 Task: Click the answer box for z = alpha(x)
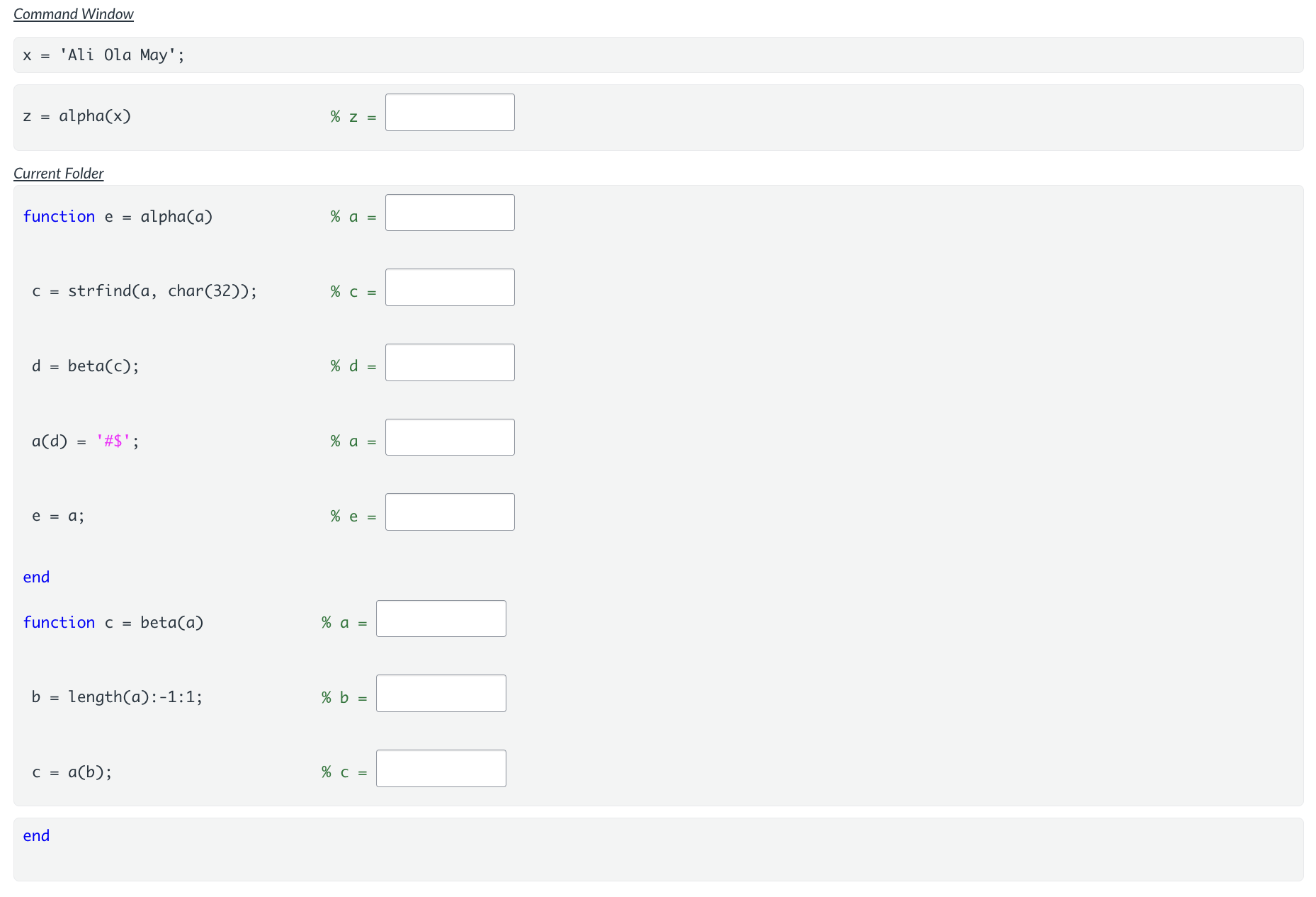click(x=450, y=113)
